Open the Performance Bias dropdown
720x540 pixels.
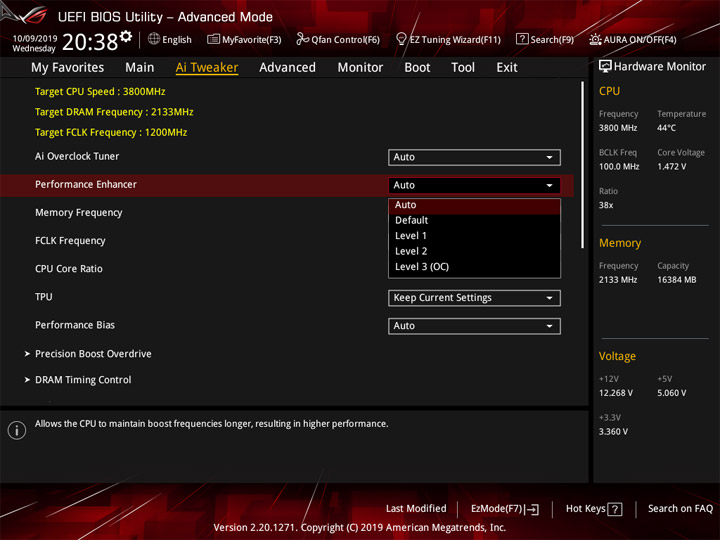[x=474, y=326]
